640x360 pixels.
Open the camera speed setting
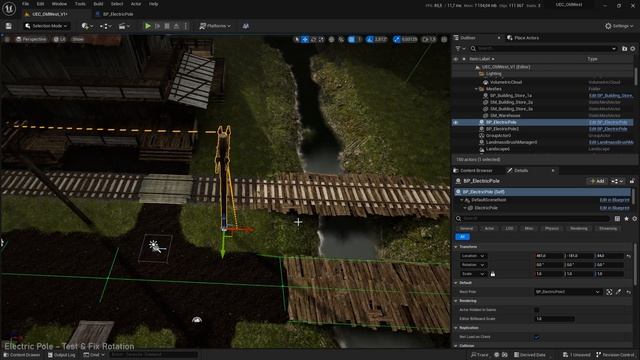(x=429, y=40)
